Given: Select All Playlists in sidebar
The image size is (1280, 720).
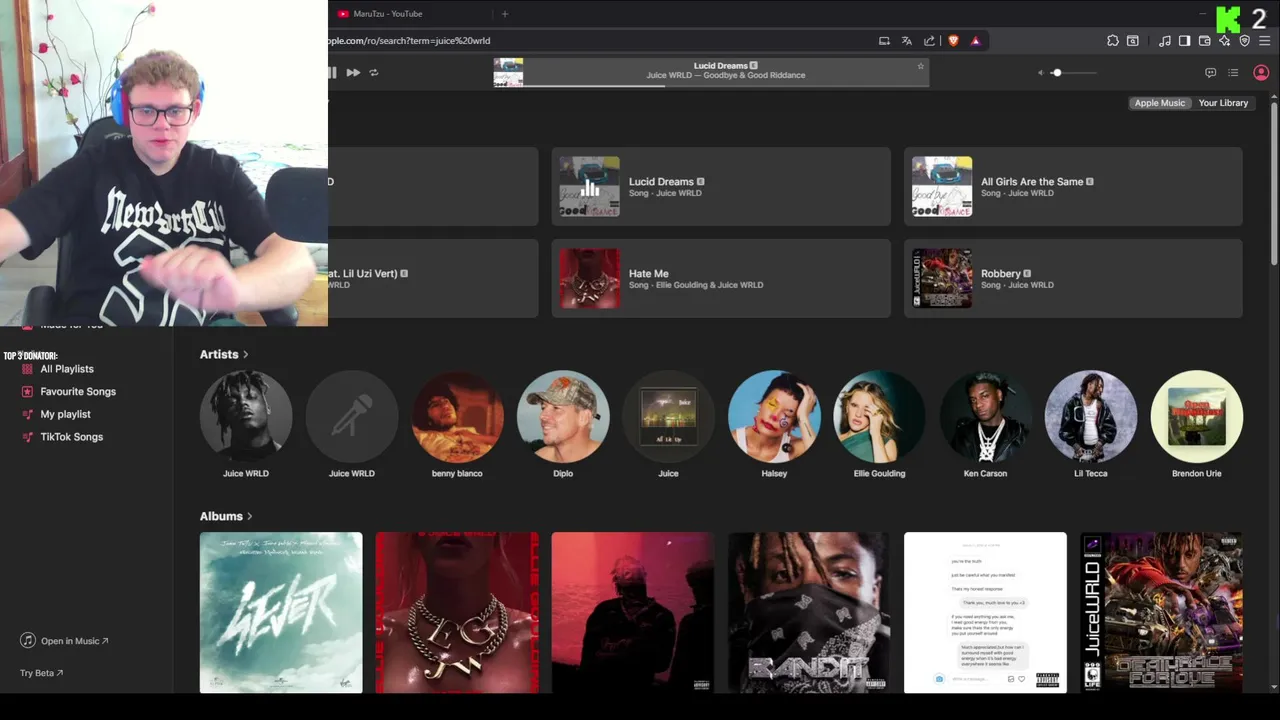Looking at the screenshot, I should [66, 369].
